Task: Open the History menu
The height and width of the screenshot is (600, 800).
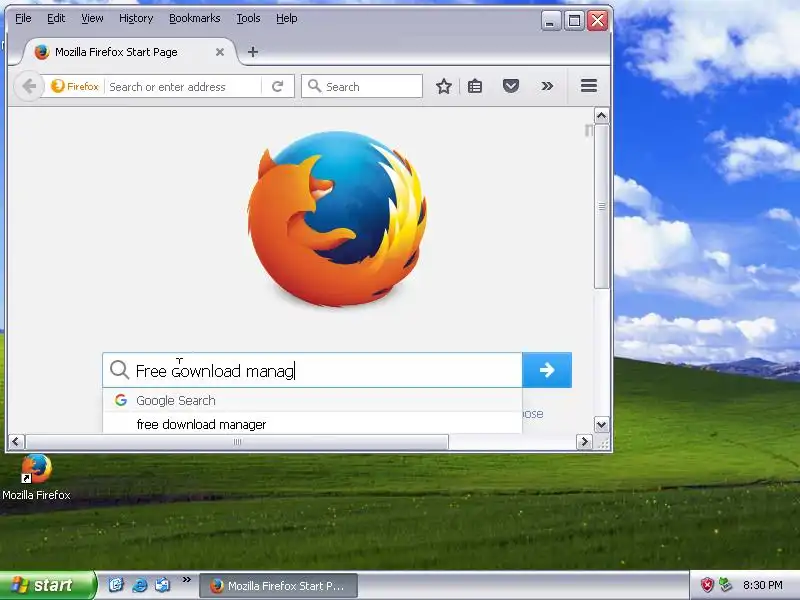Action: (136, 18)
